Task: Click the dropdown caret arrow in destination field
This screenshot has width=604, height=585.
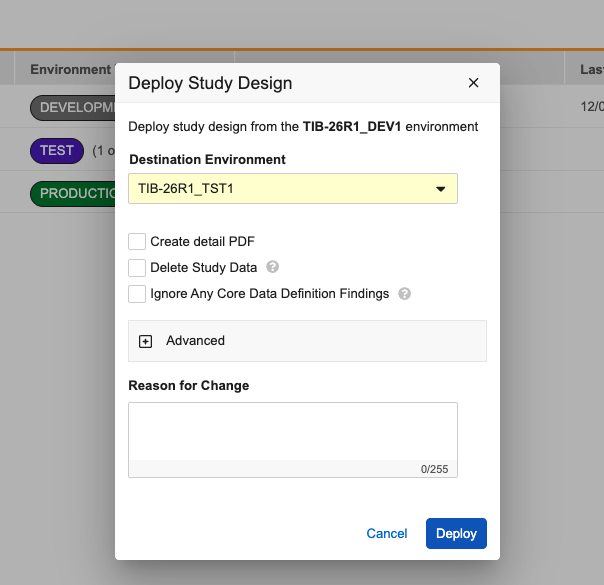Action: tap(440, 189)
